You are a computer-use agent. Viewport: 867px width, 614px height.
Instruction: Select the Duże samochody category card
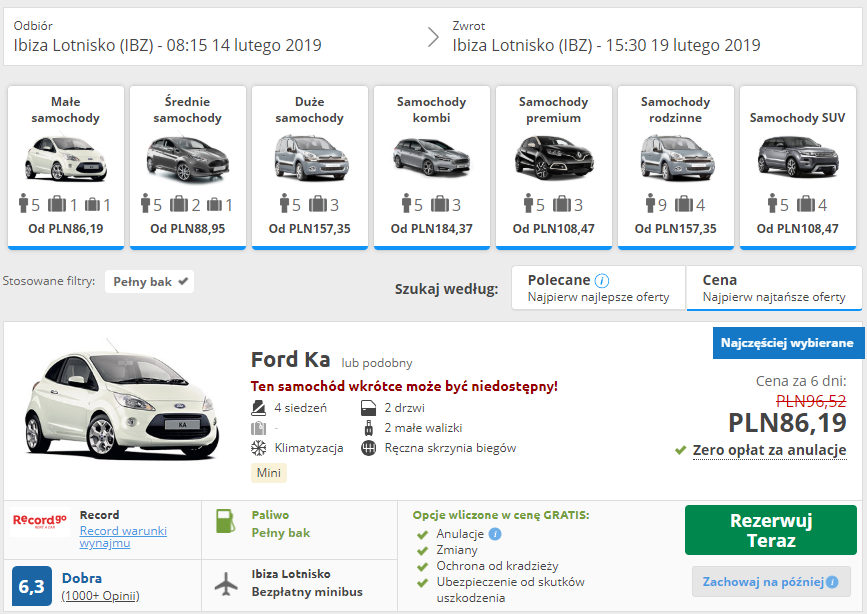pyautogui.click(x=310, y=167)
